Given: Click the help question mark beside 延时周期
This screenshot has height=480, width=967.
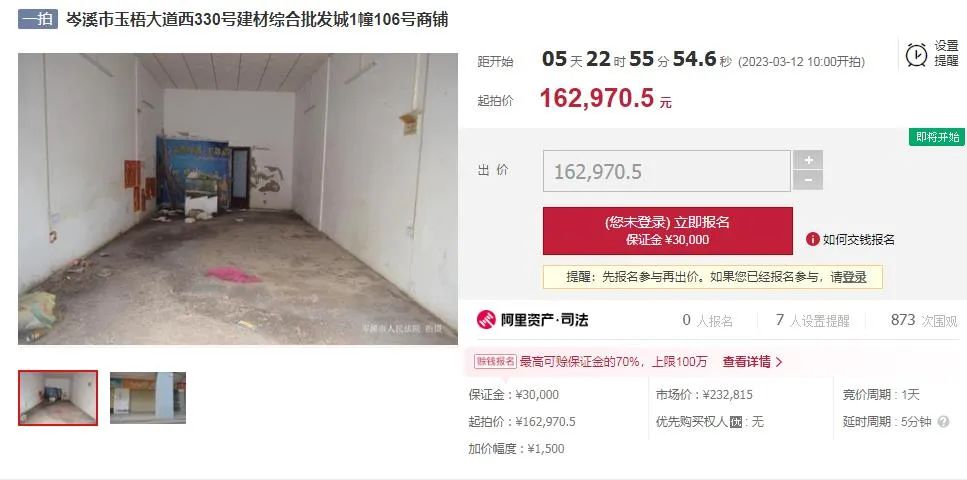Looking at the screenshot, I should point(943,422).
